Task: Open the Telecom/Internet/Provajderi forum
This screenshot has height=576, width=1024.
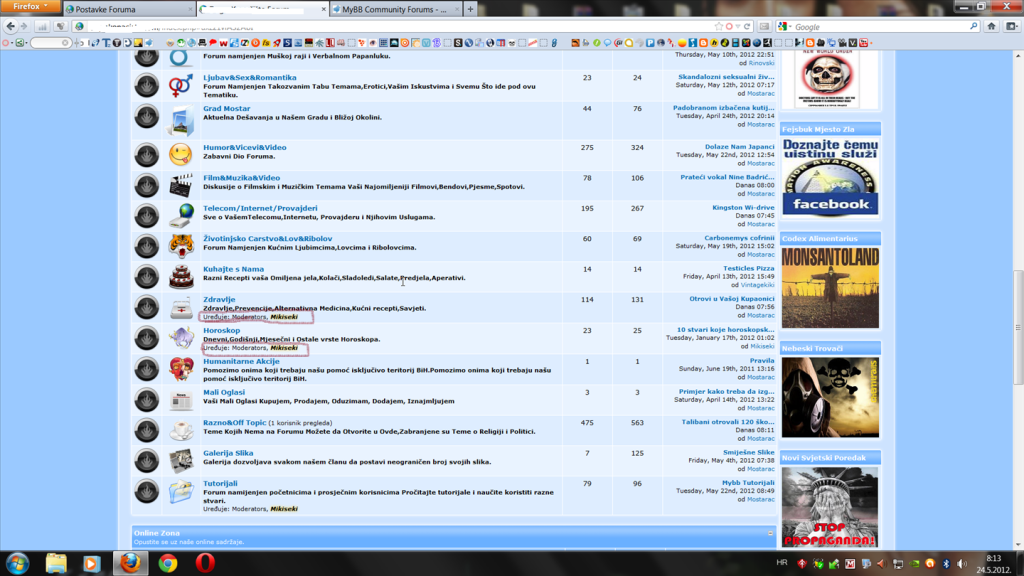Action: click(260, 208)
